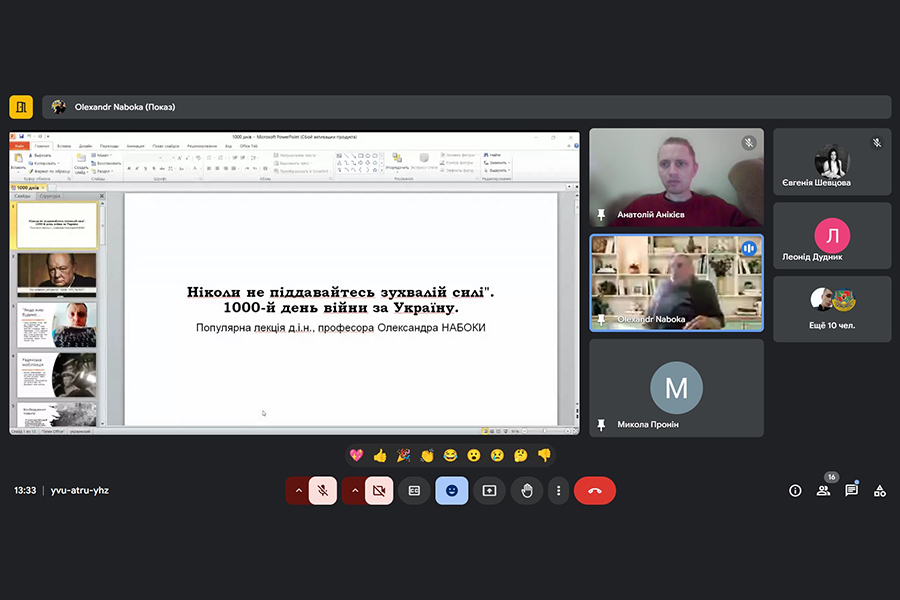
Task: Open the Ещё 10 чел. participants tile
Action: click(832, 309)
